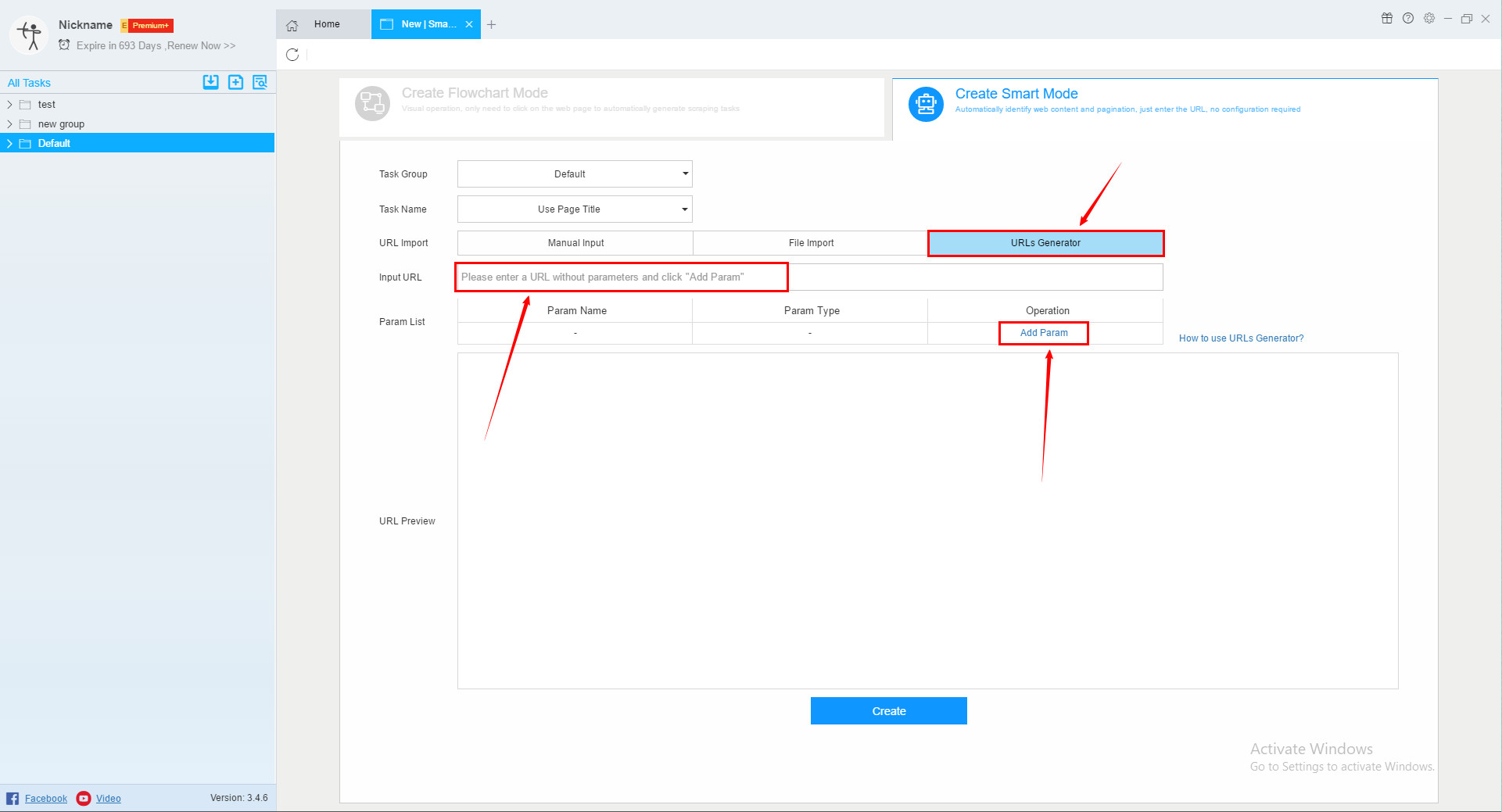Click the All Tasks label
Screen dimensions: 1502x812
pyautogui.click(x=29, y=83)
